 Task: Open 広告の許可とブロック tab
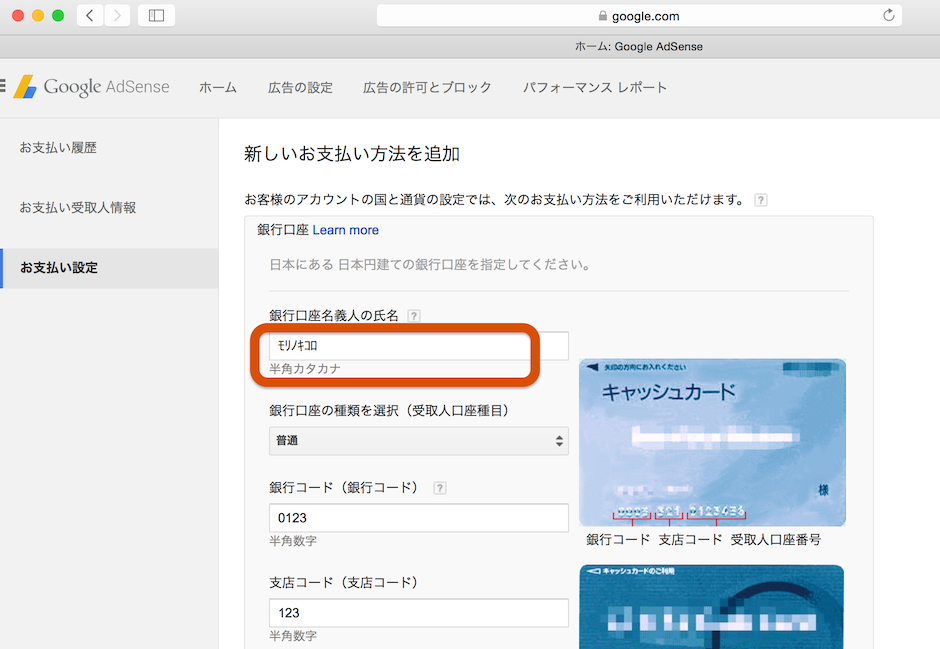point(427,87)
